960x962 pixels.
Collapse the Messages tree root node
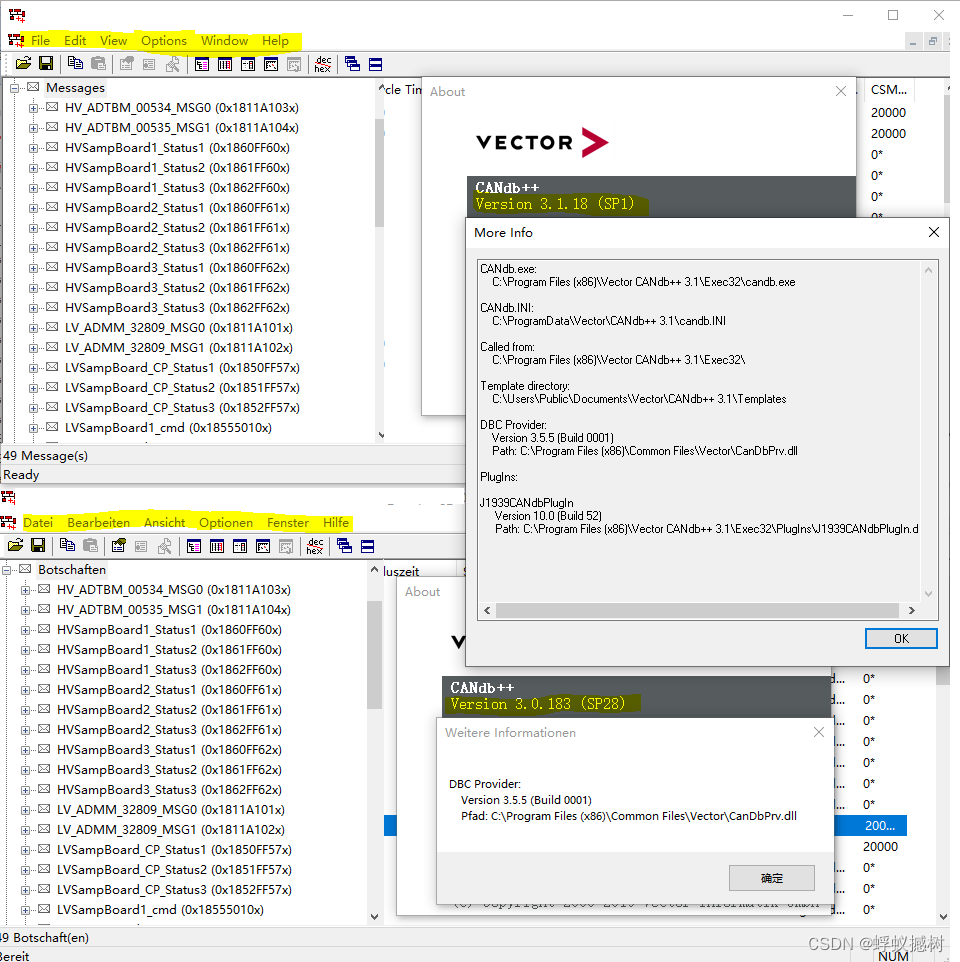click(x=14, y=88)
